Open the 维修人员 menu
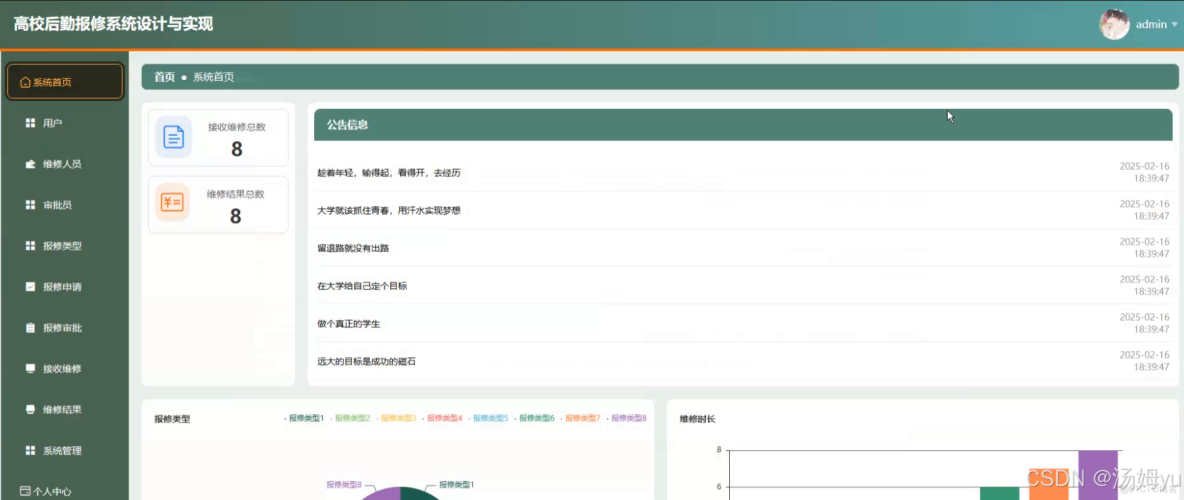 64,164
